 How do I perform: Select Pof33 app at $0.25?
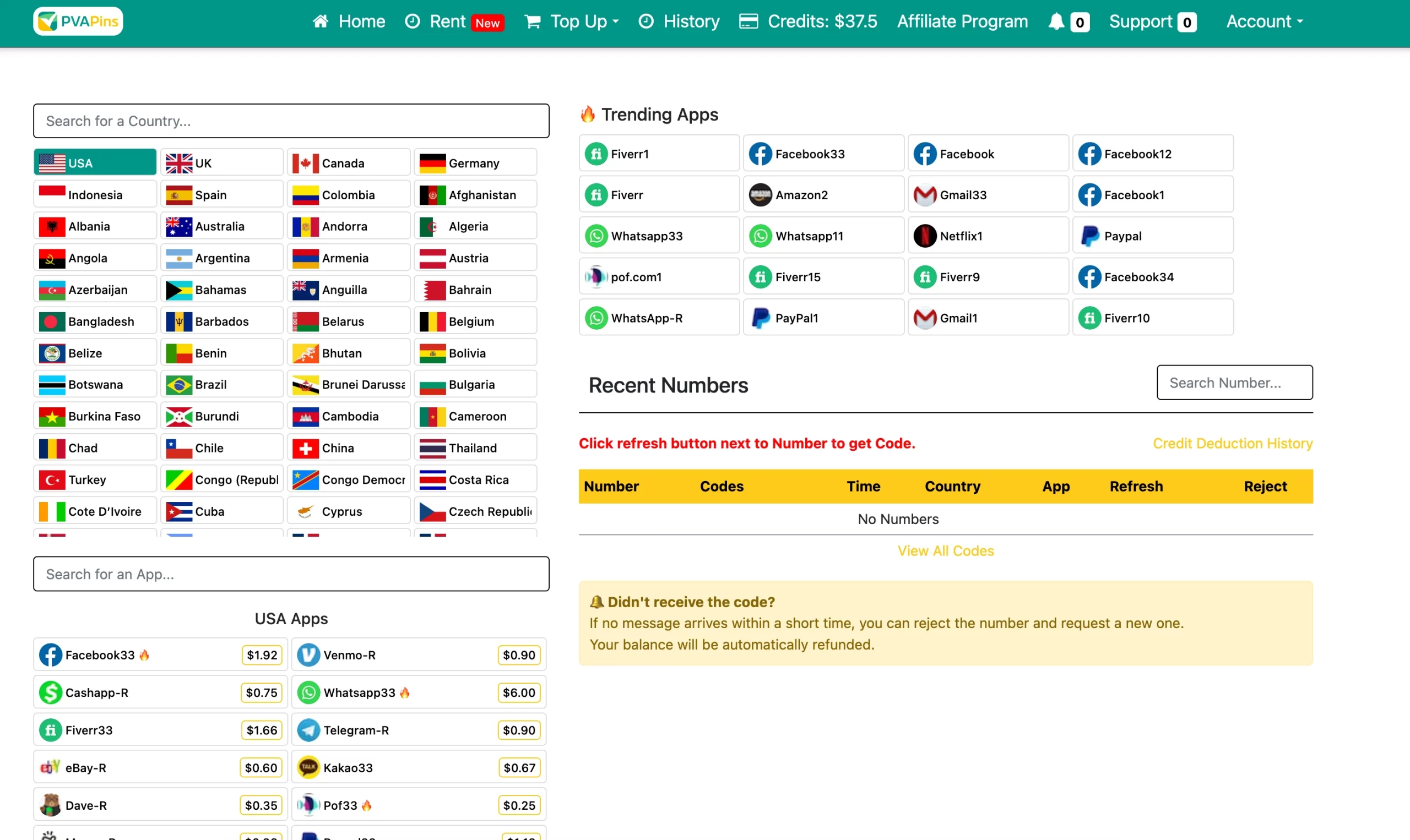click(x=419, y=805)
